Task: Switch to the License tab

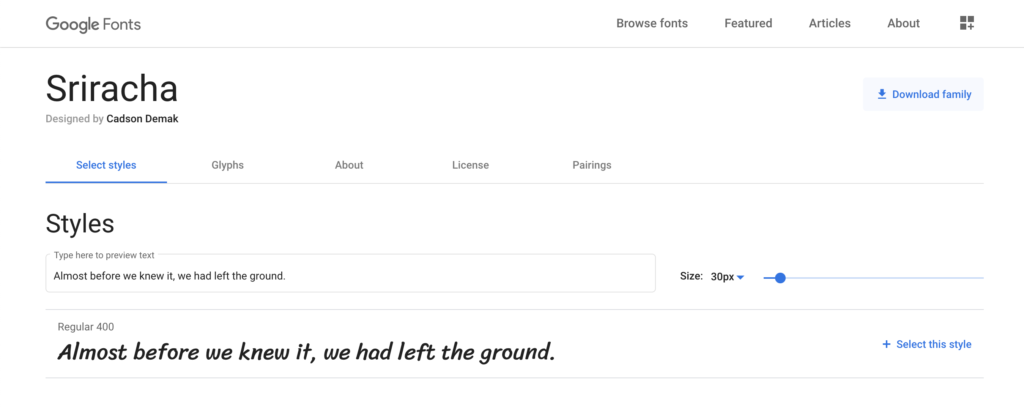Action: (x=470, y=165)
